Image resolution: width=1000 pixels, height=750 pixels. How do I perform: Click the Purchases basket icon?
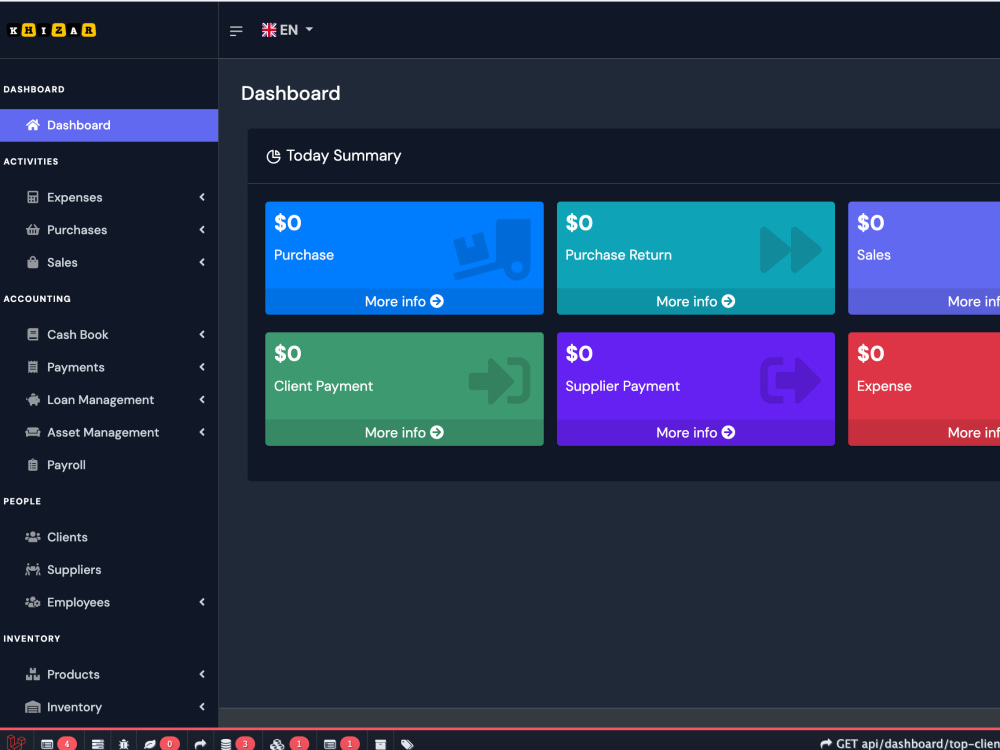[33, 230]
